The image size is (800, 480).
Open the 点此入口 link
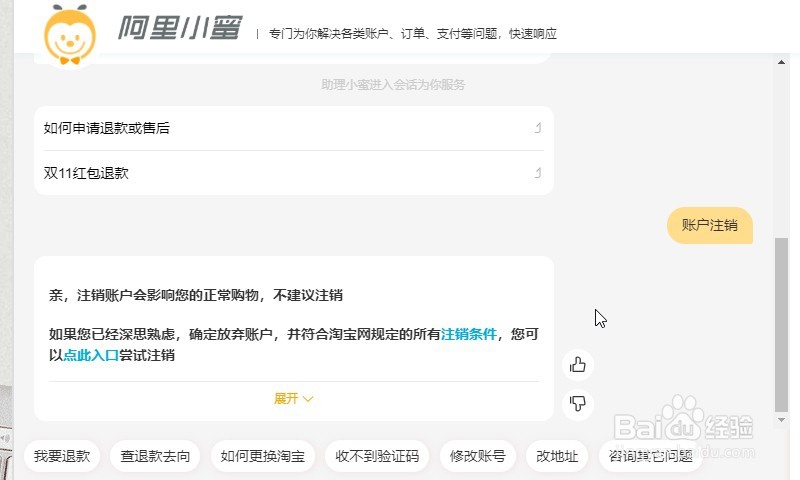pos(91,355)
